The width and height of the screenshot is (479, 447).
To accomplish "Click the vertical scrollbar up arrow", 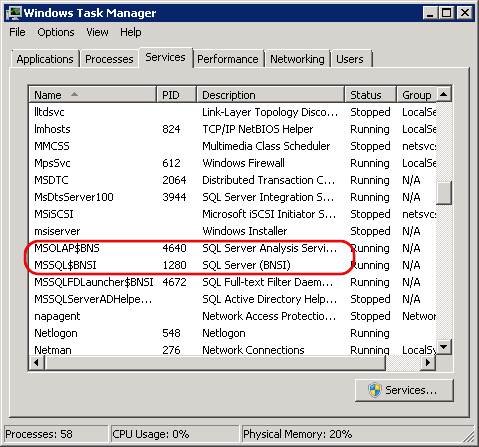I will click(x=444, y=94).
